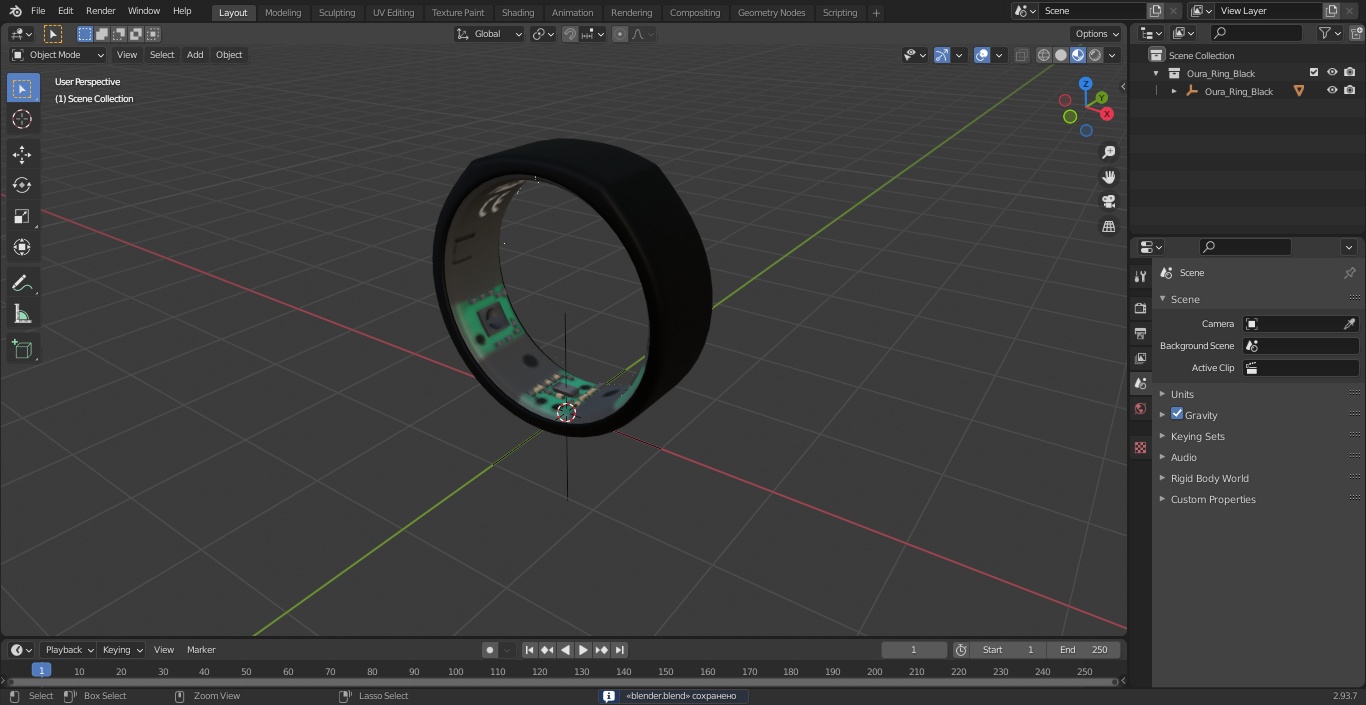Select the Cursor tool in the toolbar
The width and height of the screenshot is (1366, 705).
[x=22, y=119]
